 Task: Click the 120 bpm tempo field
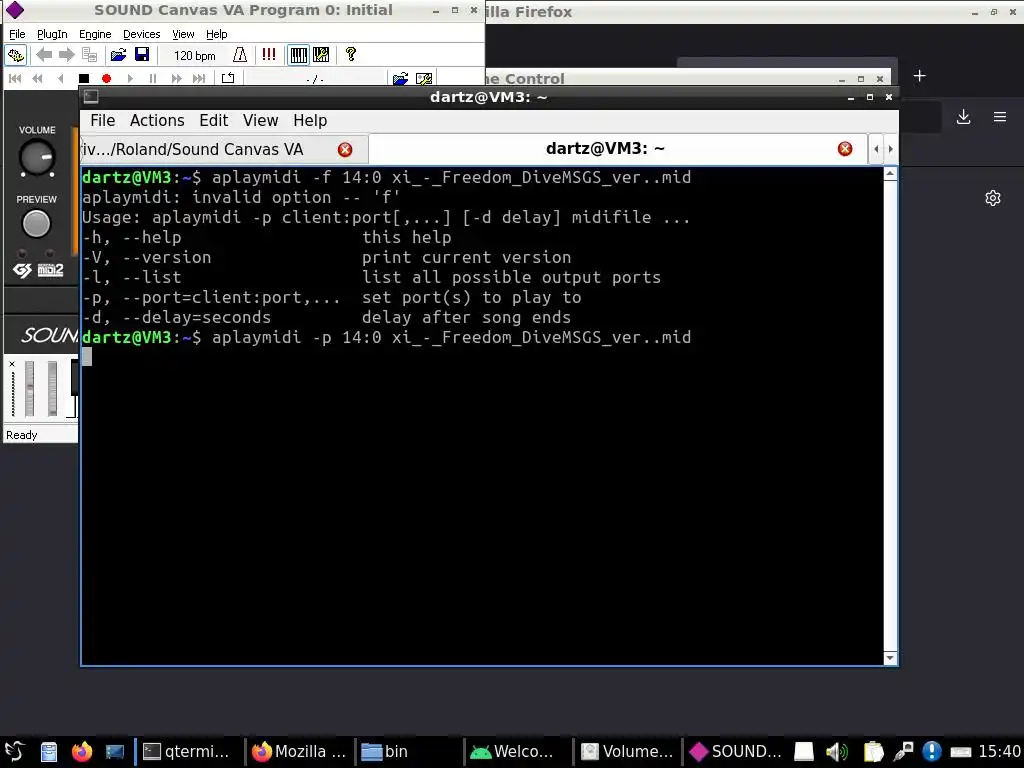pos(194,56)
